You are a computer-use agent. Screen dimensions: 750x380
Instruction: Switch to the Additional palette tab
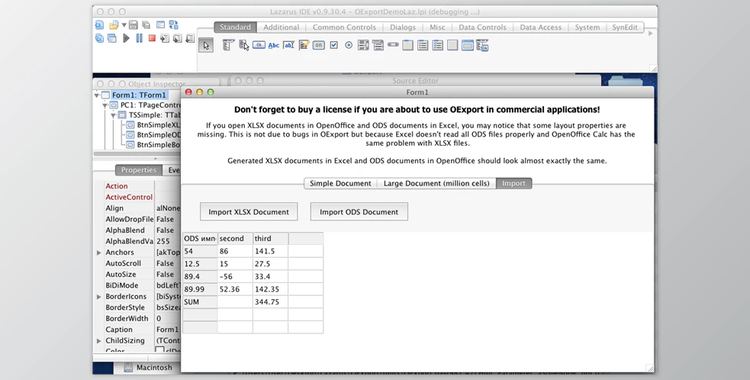[281, 27]
